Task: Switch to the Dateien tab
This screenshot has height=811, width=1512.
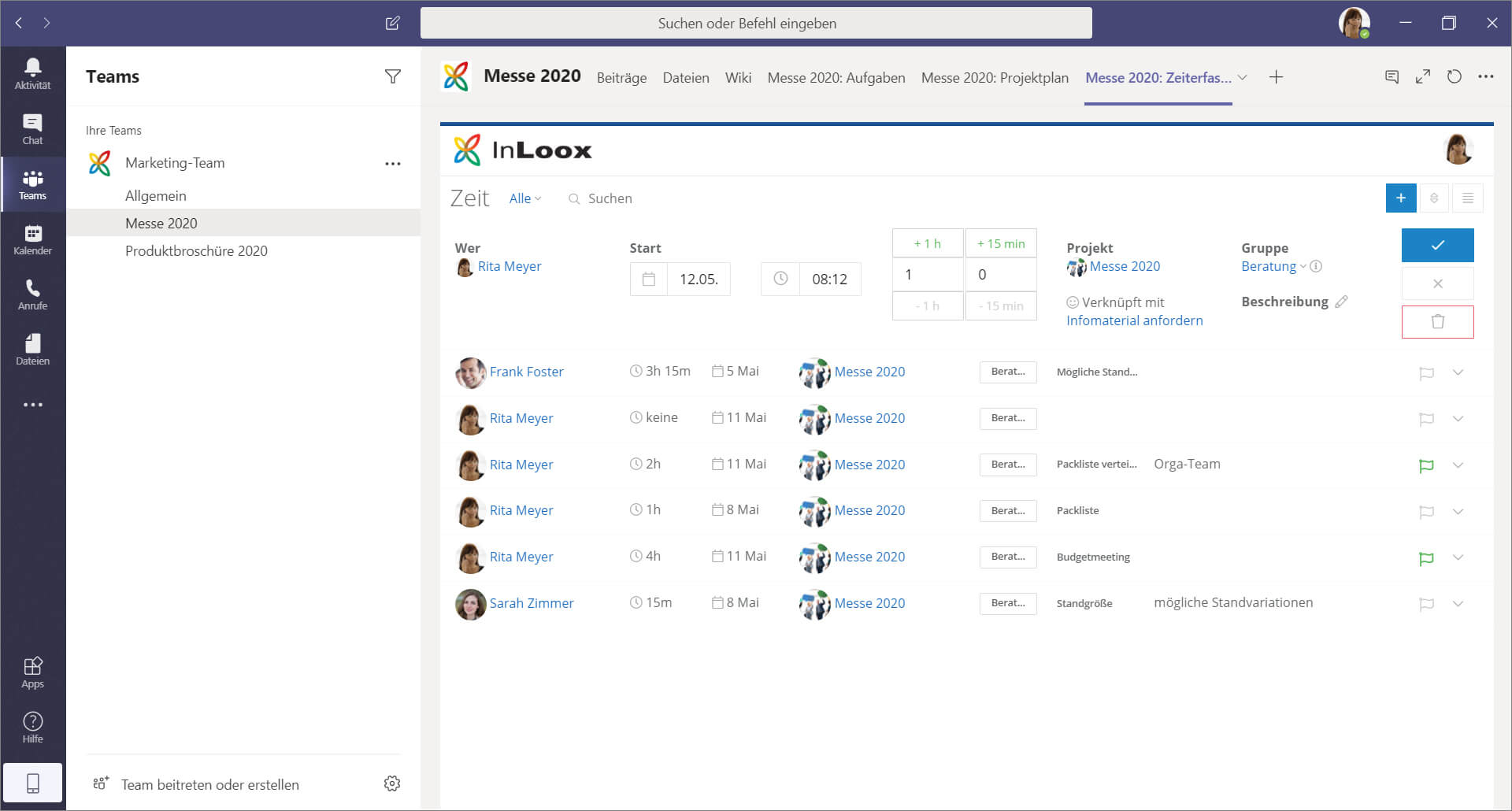Action: tap(686, 78)
